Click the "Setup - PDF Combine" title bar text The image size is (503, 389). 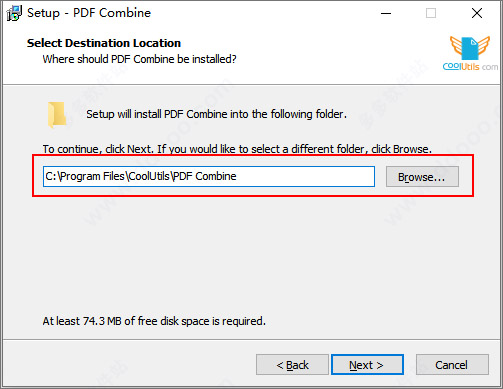click(x=89, y=13)
